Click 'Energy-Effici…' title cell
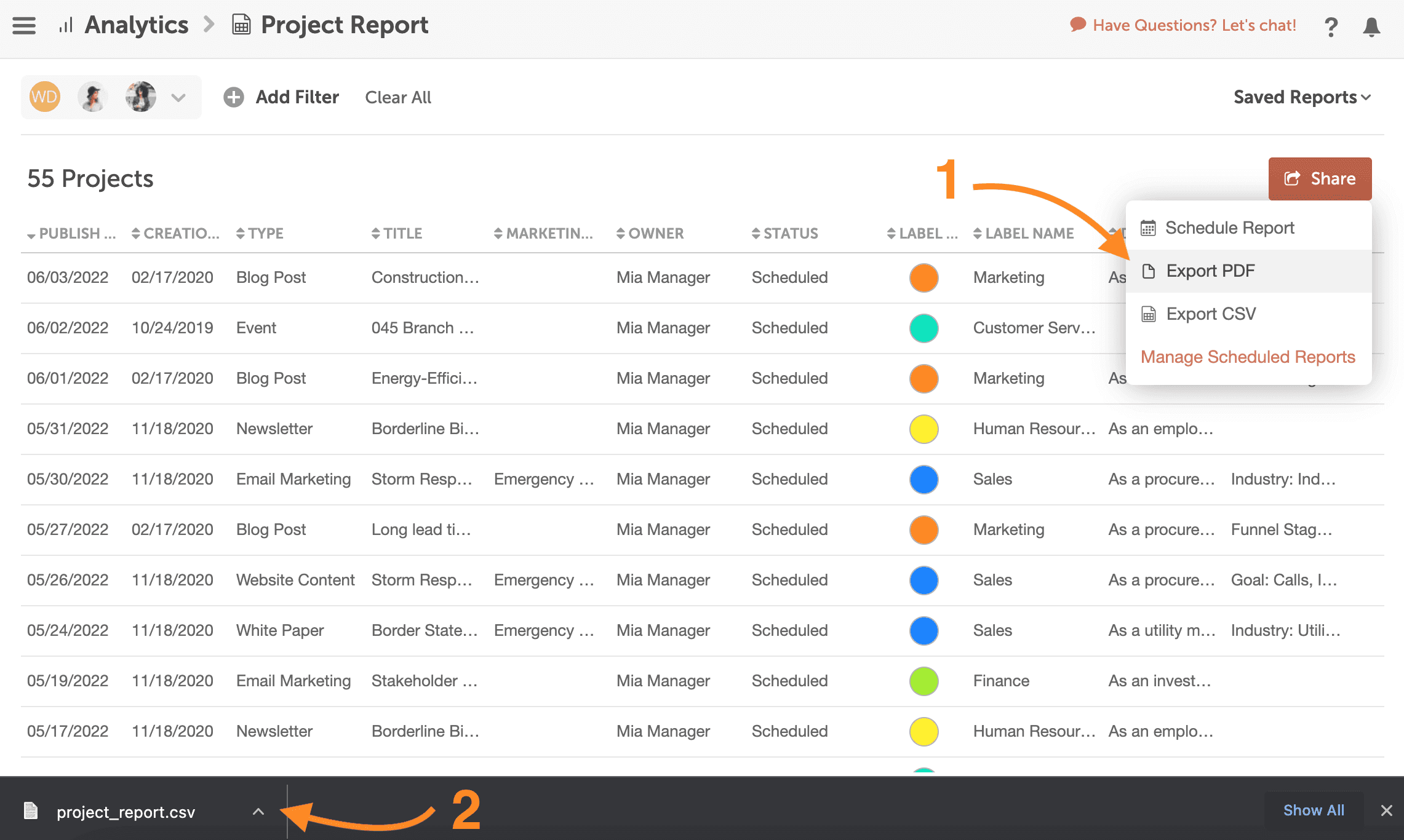The height and width of the screenshot is (840, 1404). 425,378
